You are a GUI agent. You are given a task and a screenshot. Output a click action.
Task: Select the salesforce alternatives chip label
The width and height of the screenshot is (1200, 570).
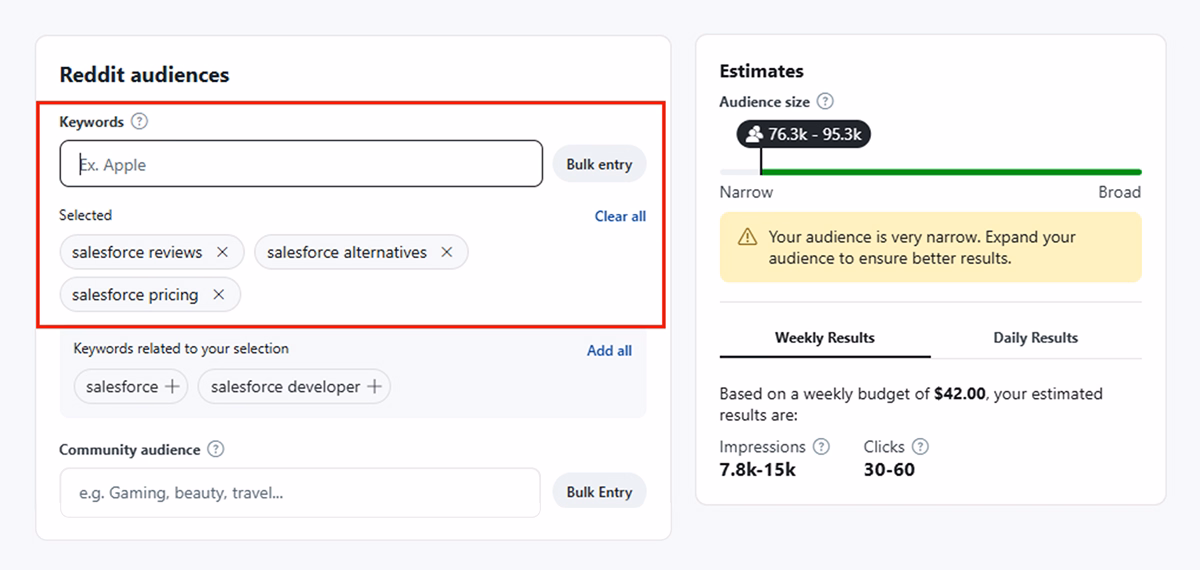[347, 252]
